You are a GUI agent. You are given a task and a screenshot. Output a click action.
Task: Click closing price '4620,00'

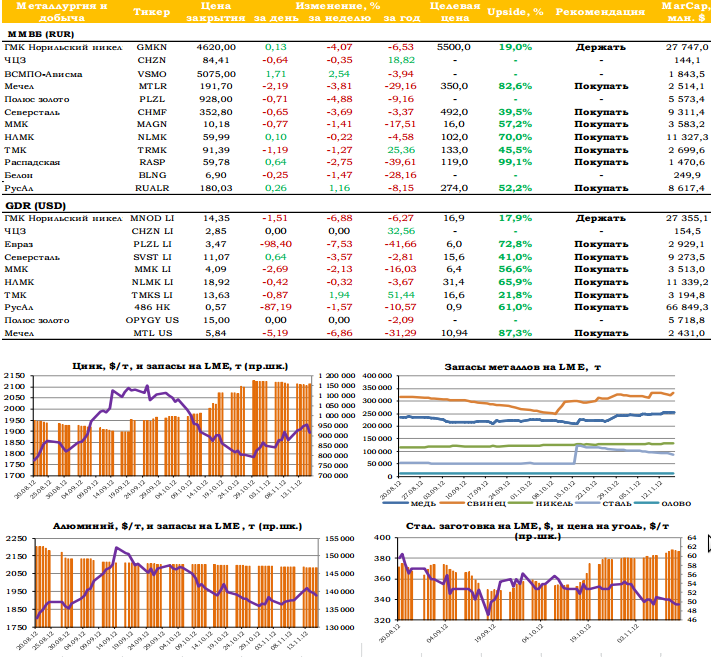point(216,47)
